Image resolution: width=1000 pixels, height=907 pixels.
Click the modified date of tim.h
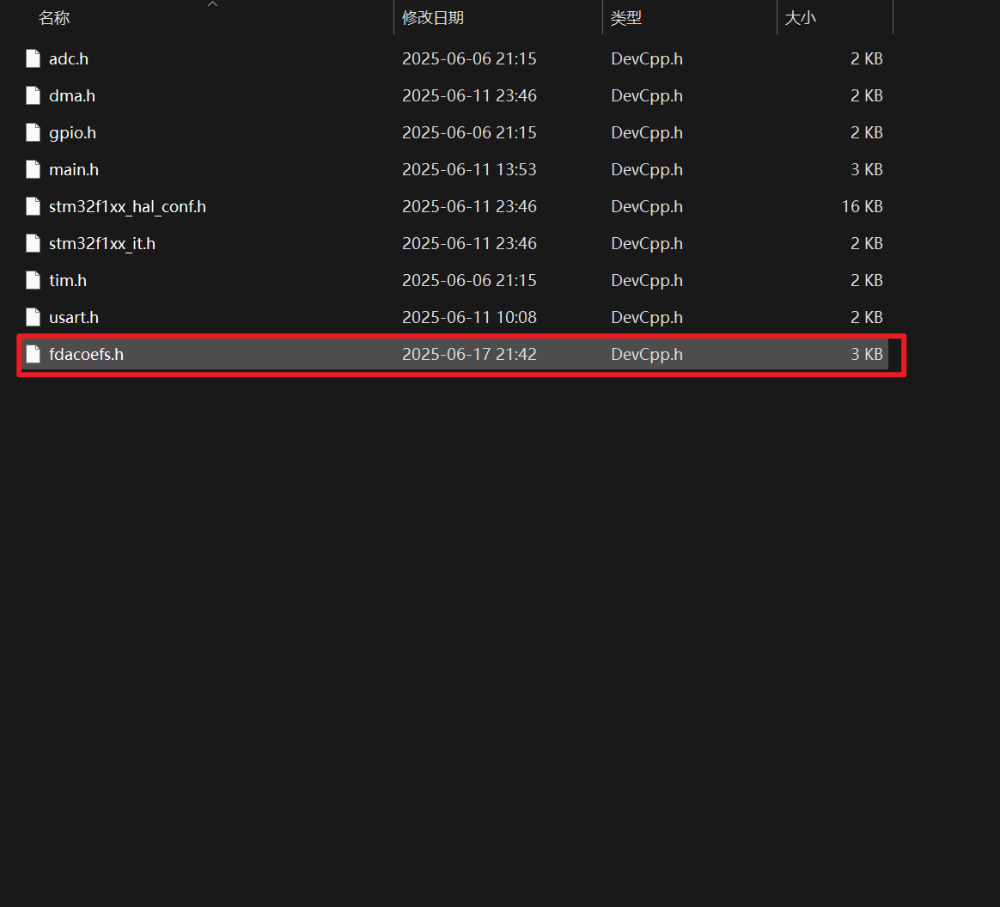[469, 281]
